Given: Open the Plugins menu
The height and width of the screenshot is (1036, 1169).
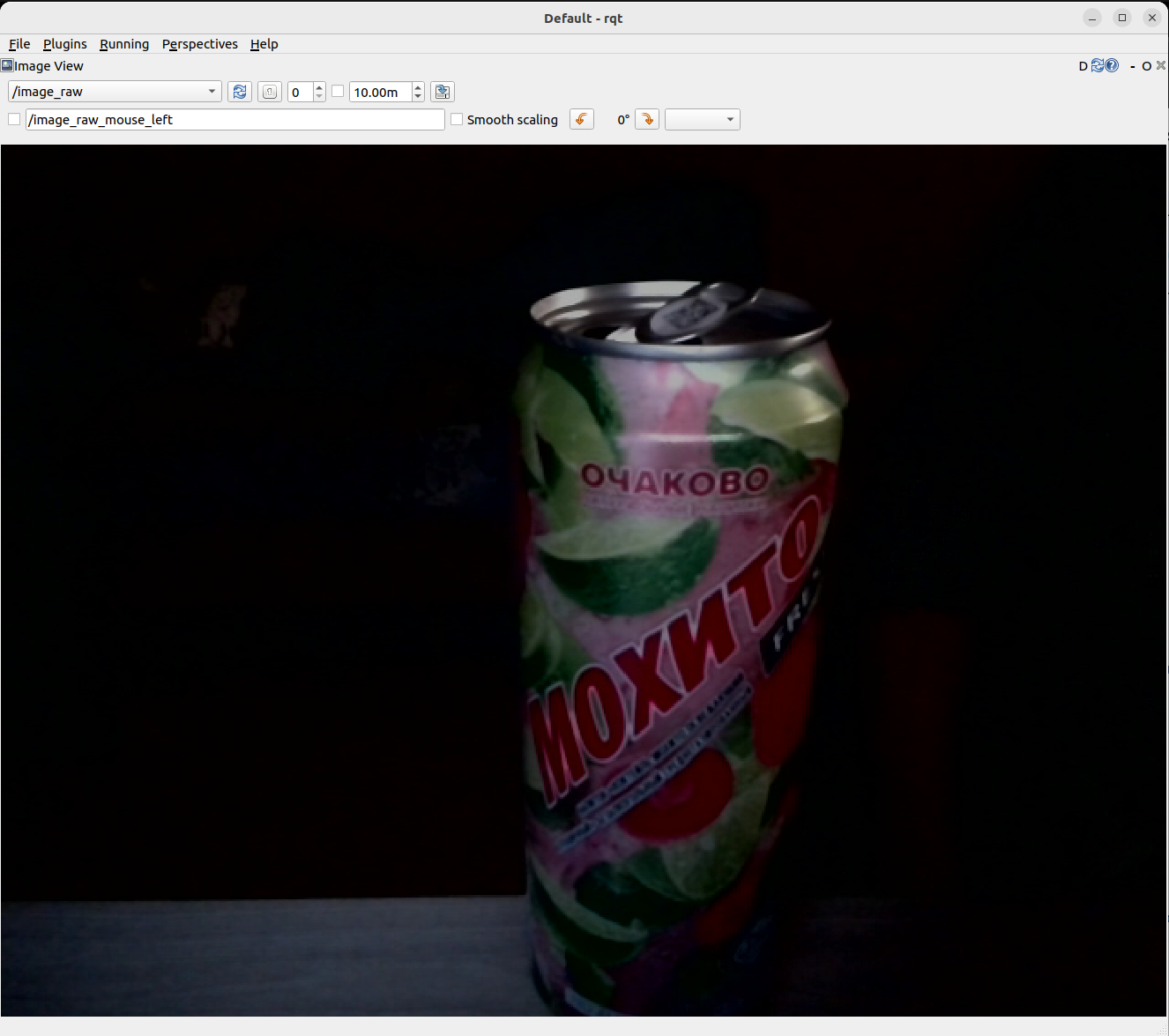Looking at the screenshot, I should coord(64,44).
